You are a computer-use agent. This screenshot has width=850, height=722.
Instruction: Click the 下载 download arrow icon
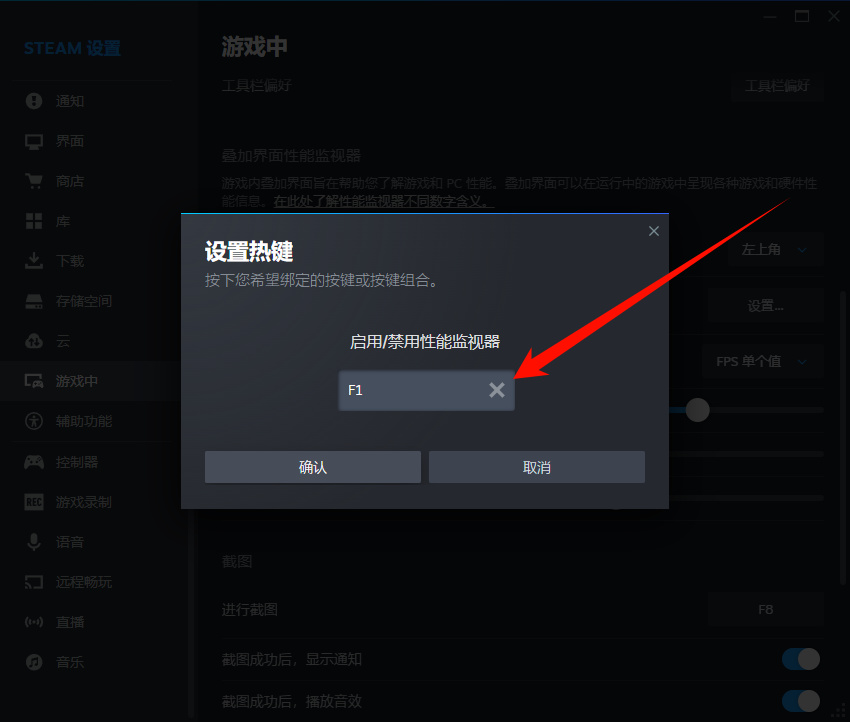click(34, 261)
